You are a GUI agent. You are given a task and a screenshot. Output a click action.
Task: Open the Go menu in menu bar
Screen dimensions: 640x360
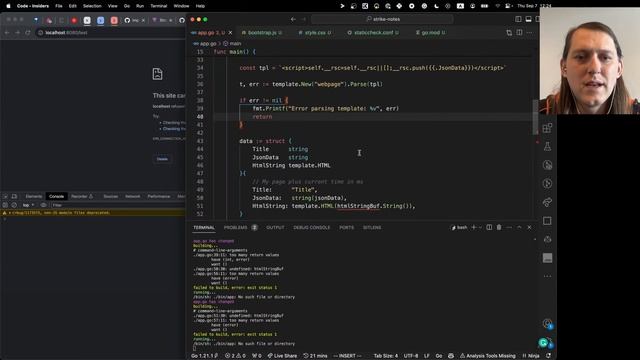(127, 6)
